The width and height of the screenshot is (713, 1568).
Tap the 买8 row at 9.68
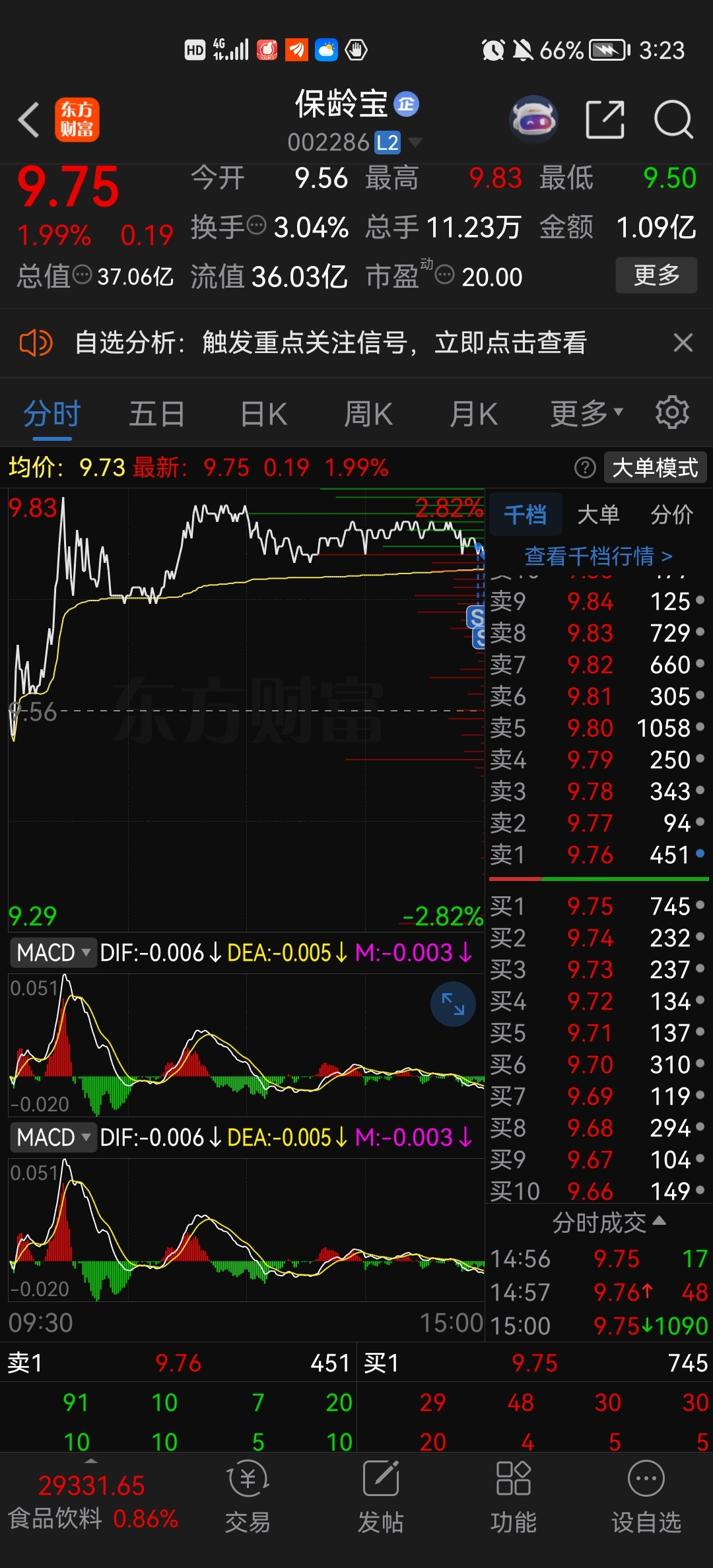597,1128
